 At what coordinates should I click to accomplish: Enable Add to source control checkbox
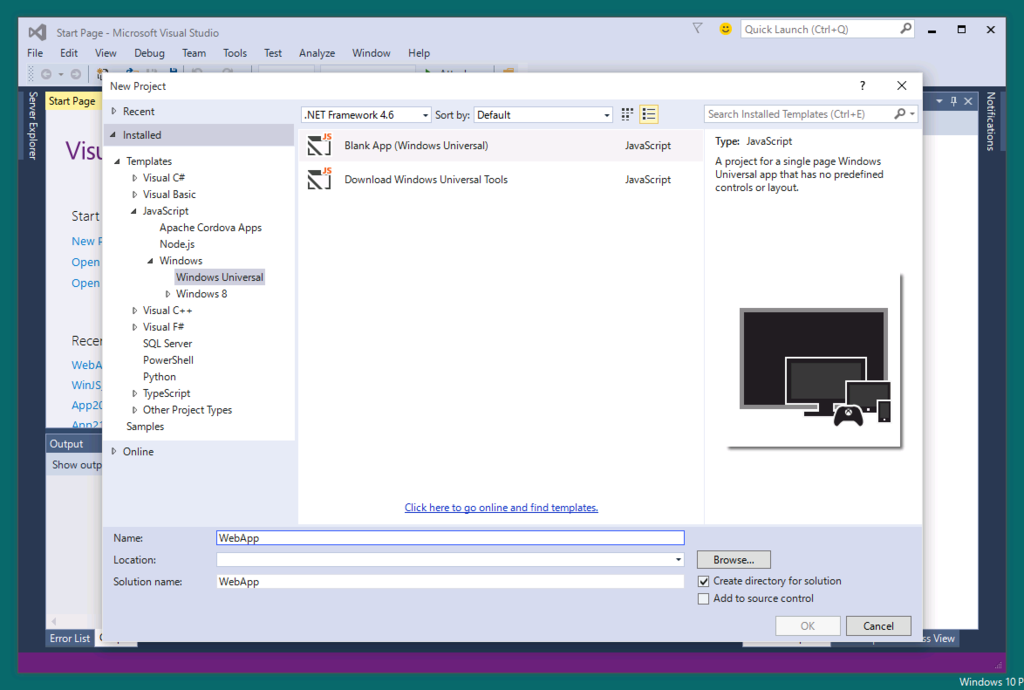tap(703, 599)
